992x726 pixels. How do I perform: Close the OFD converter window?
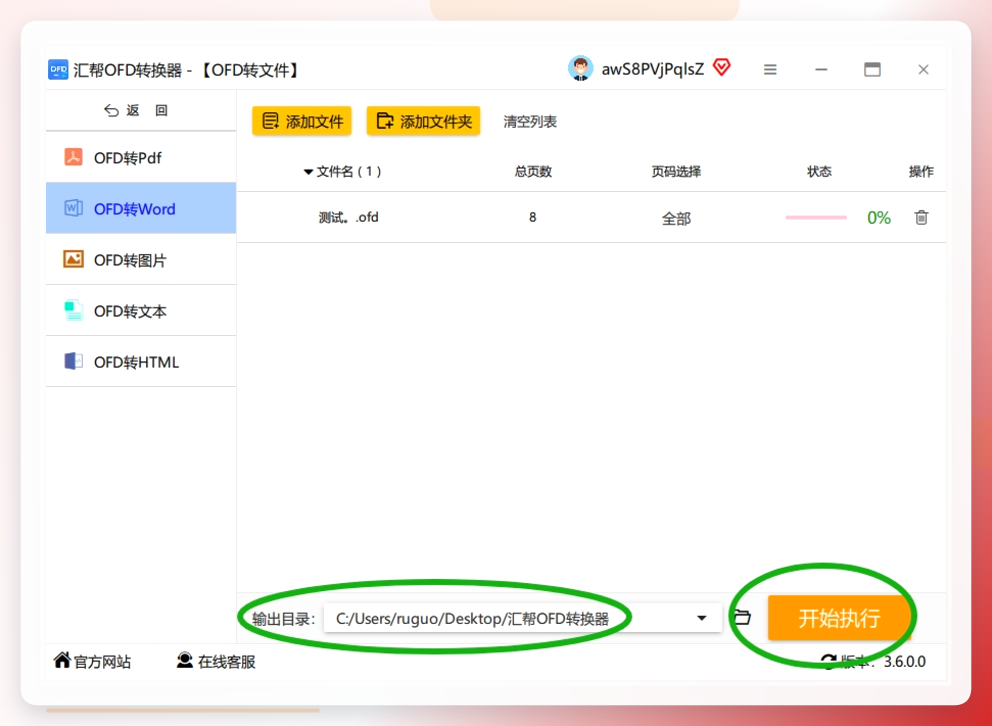click(x=924, y=70)
